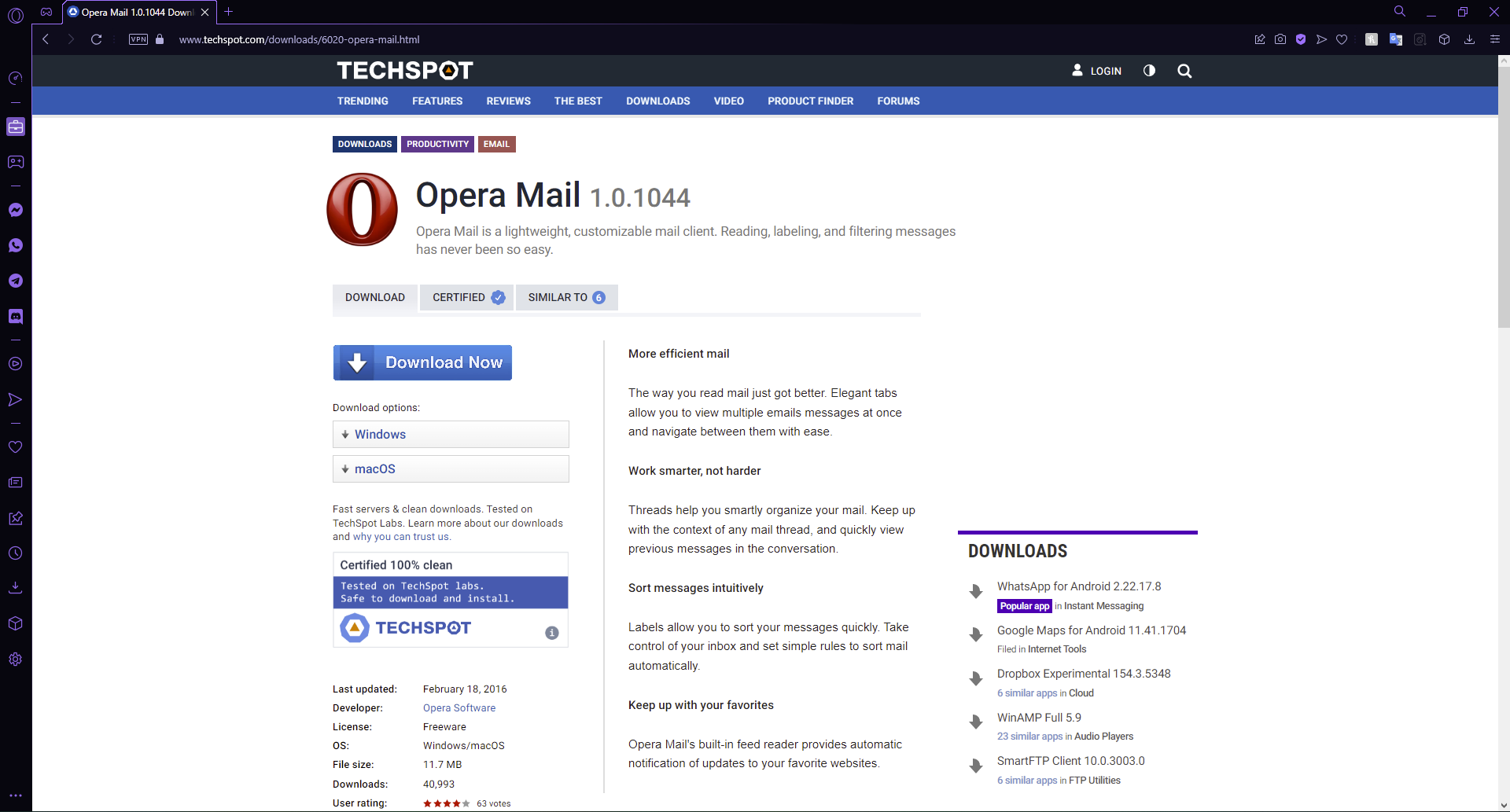
Task: Open toolbar extensions cube icon
Action: pyautogui.click(x=1445, y=39)
